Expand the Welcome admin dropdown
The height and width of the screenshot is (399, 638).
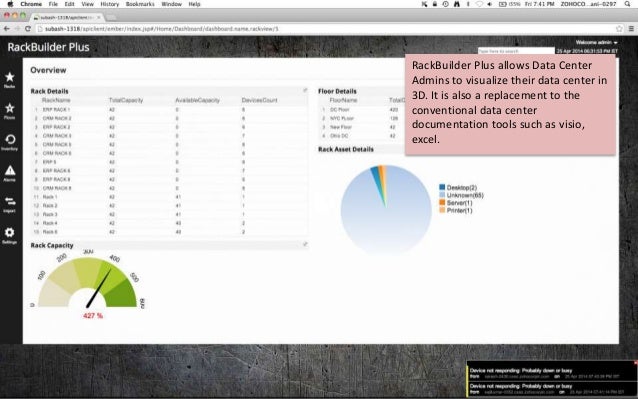(596, 42)
